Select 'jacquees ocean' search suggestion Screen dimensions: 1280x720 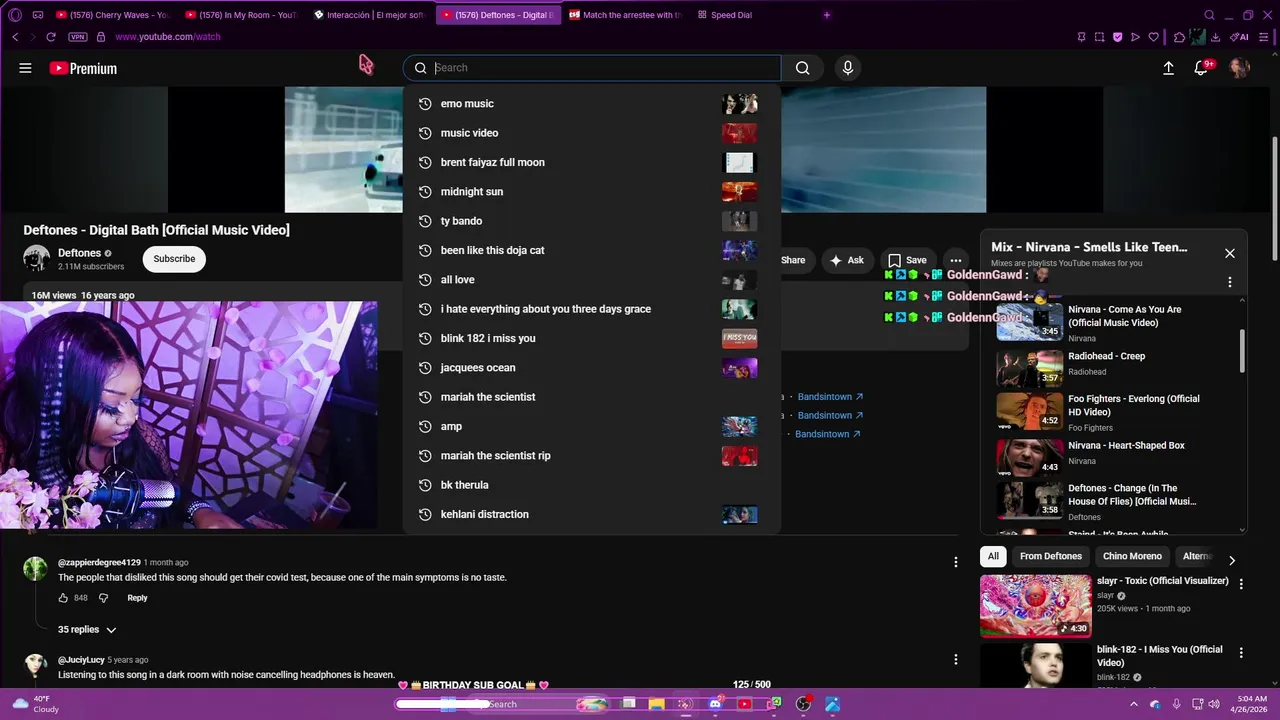click(x=591, y=368)
